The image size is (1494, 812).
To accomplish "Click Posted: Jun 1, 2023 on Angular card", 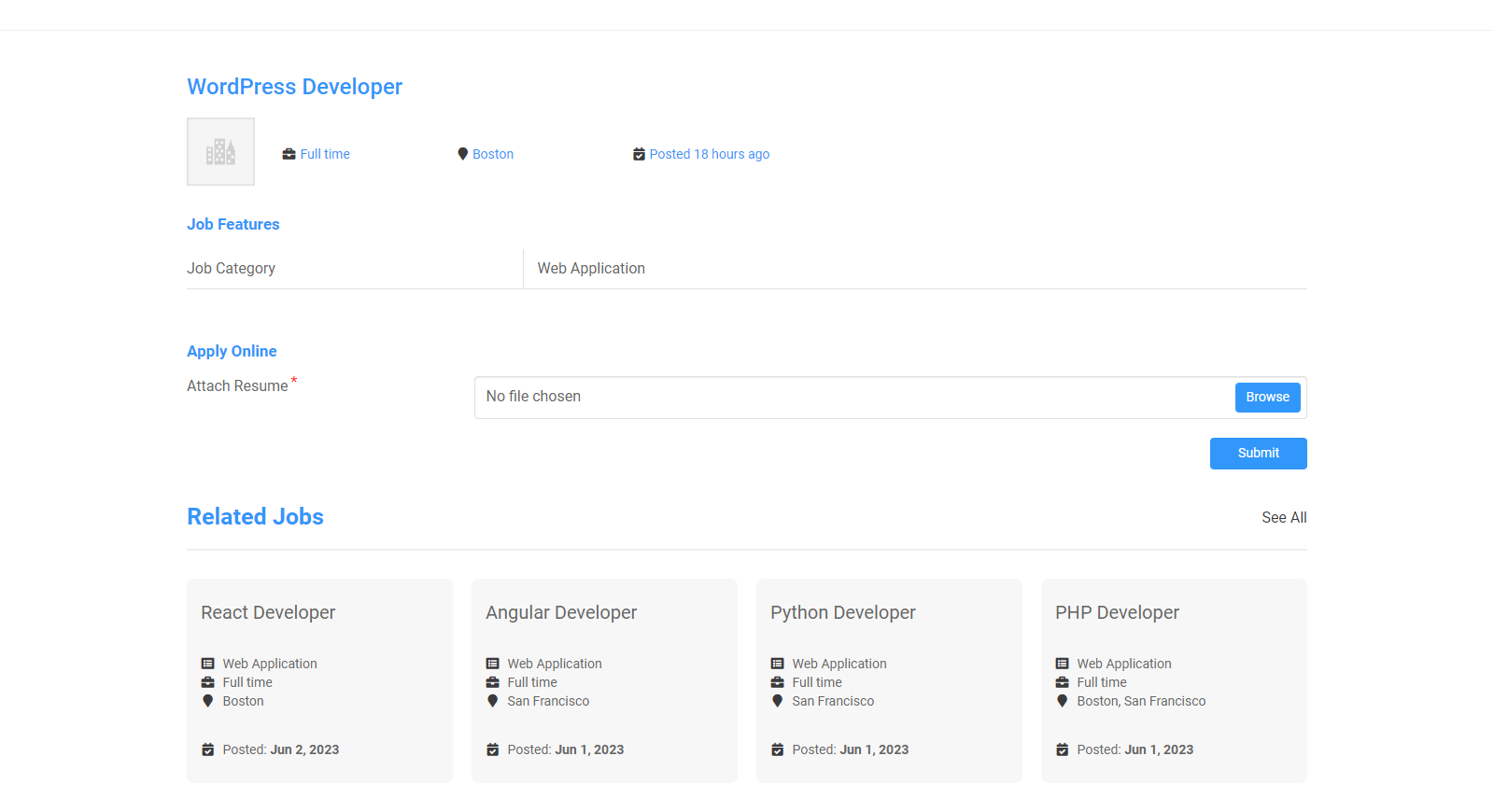I will coord(566,749).
